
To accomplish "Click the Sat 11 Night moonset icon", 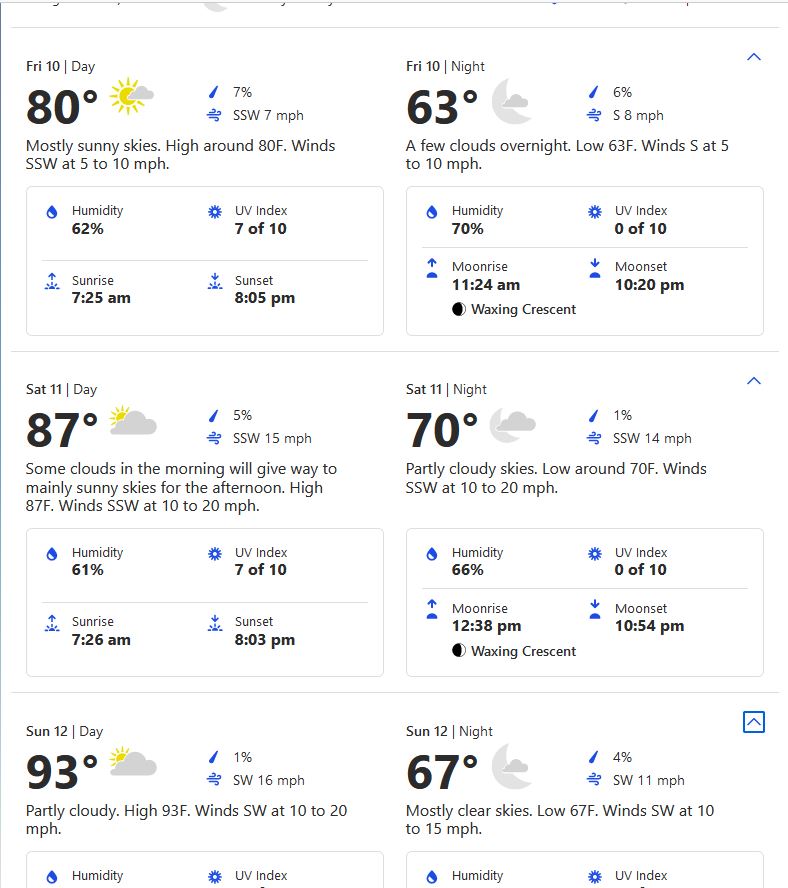I will [595, 609].
